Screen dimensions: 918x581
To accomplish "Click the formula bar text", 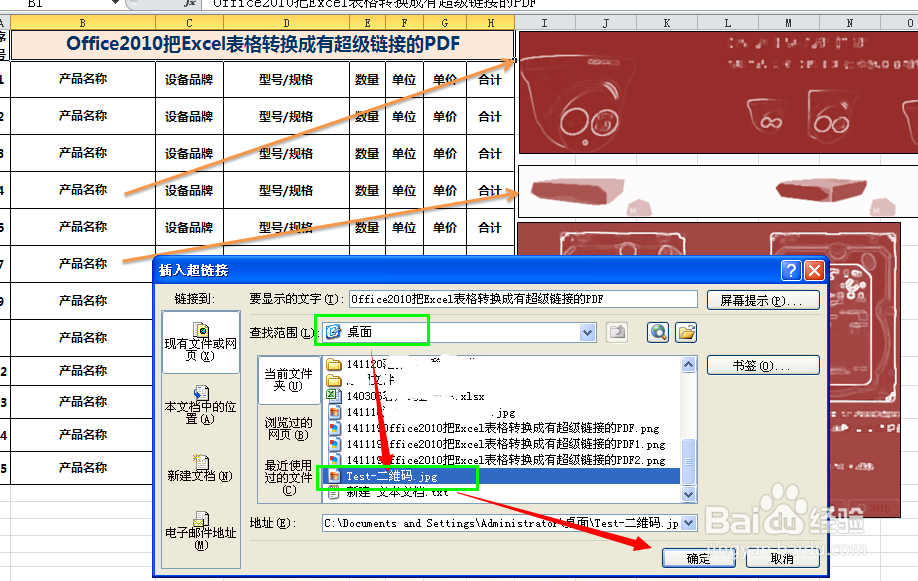I will point(375,3).
